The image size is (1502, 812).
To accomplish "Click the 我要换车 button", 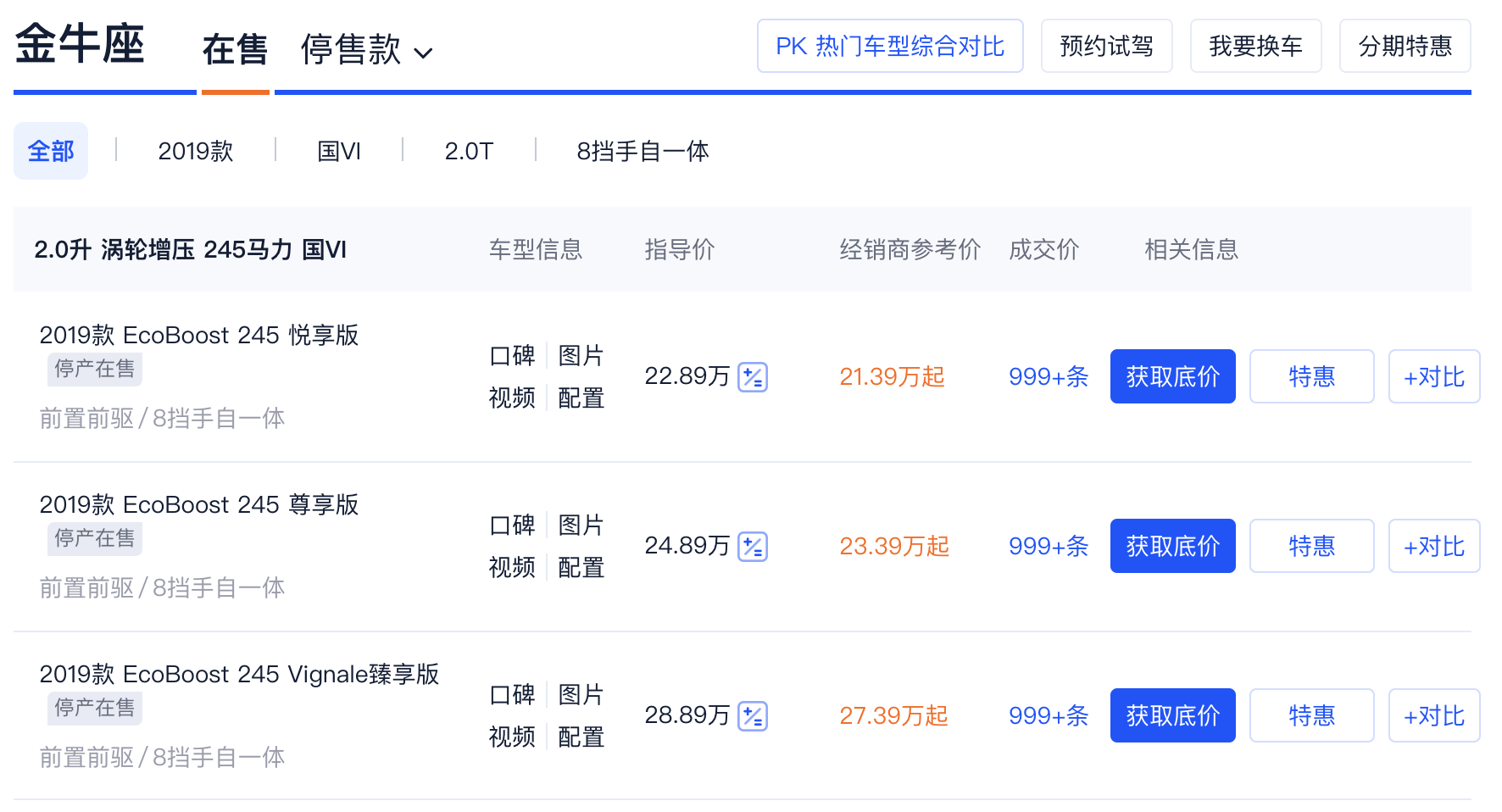I will coord(1255,46).
